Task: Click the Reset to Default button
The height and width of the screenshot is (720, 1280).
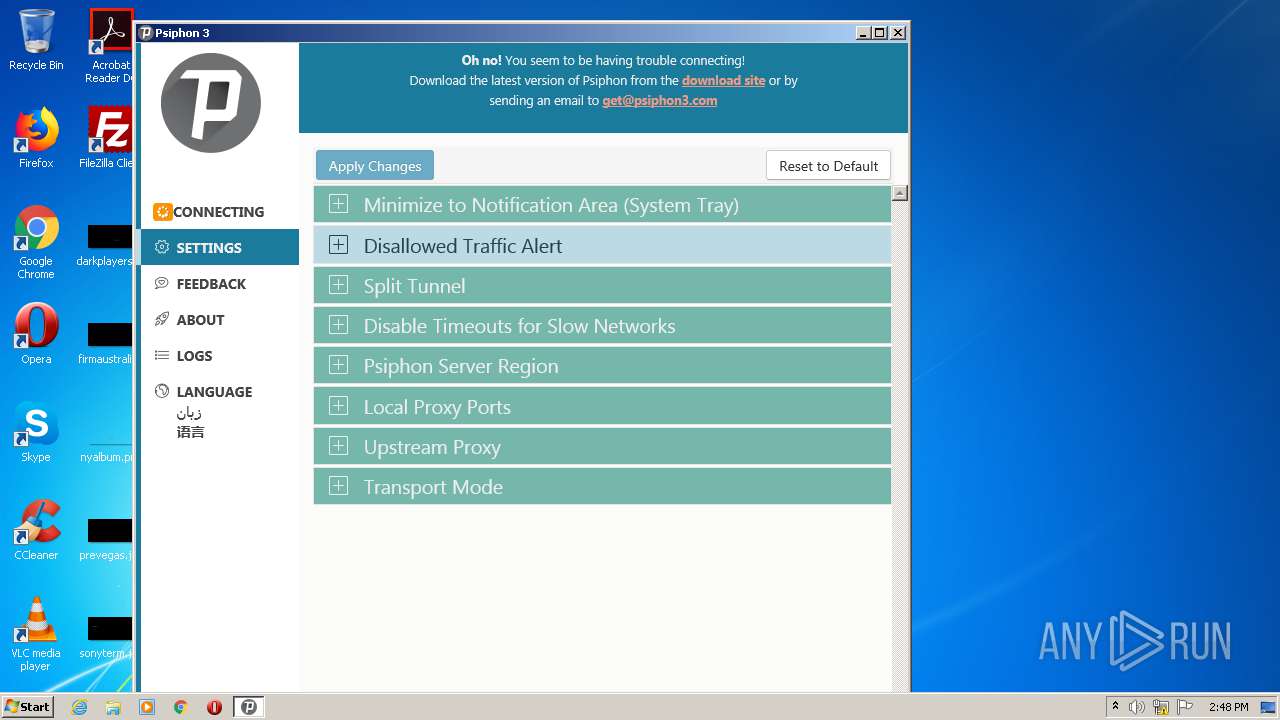Action: pyautogui.click(x=828, y=166)
